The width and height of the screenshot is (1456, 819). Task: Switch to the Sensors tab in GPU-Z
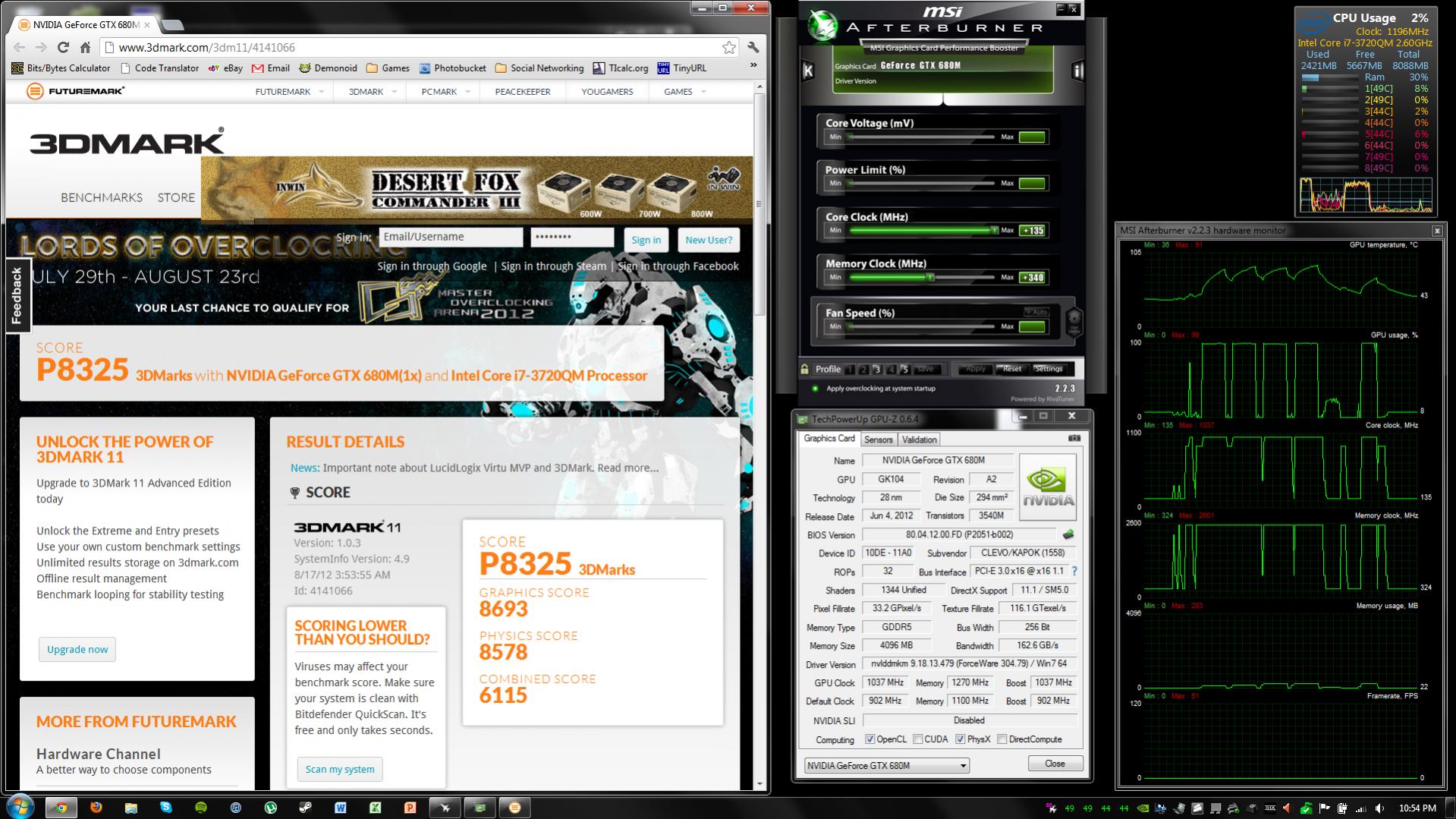coord(879,439)
